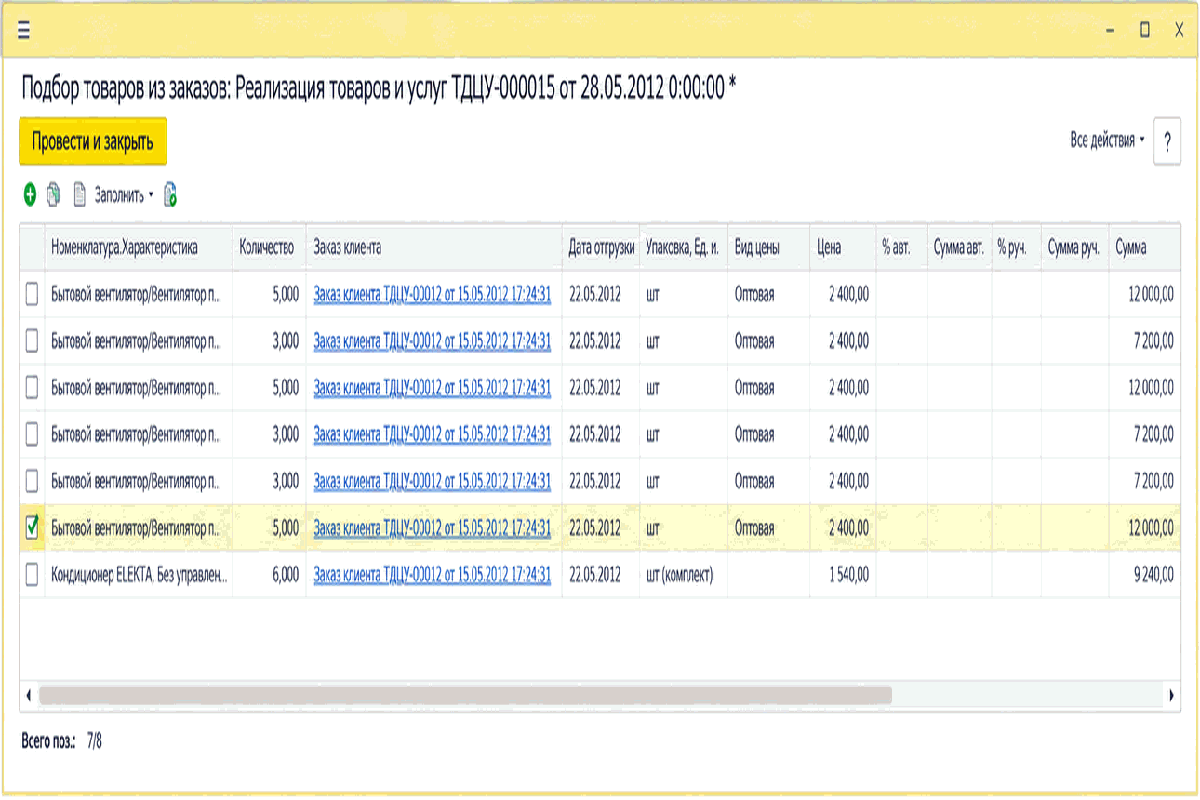Uncheck the highlighted row's checkbox

tap(32, 529)
